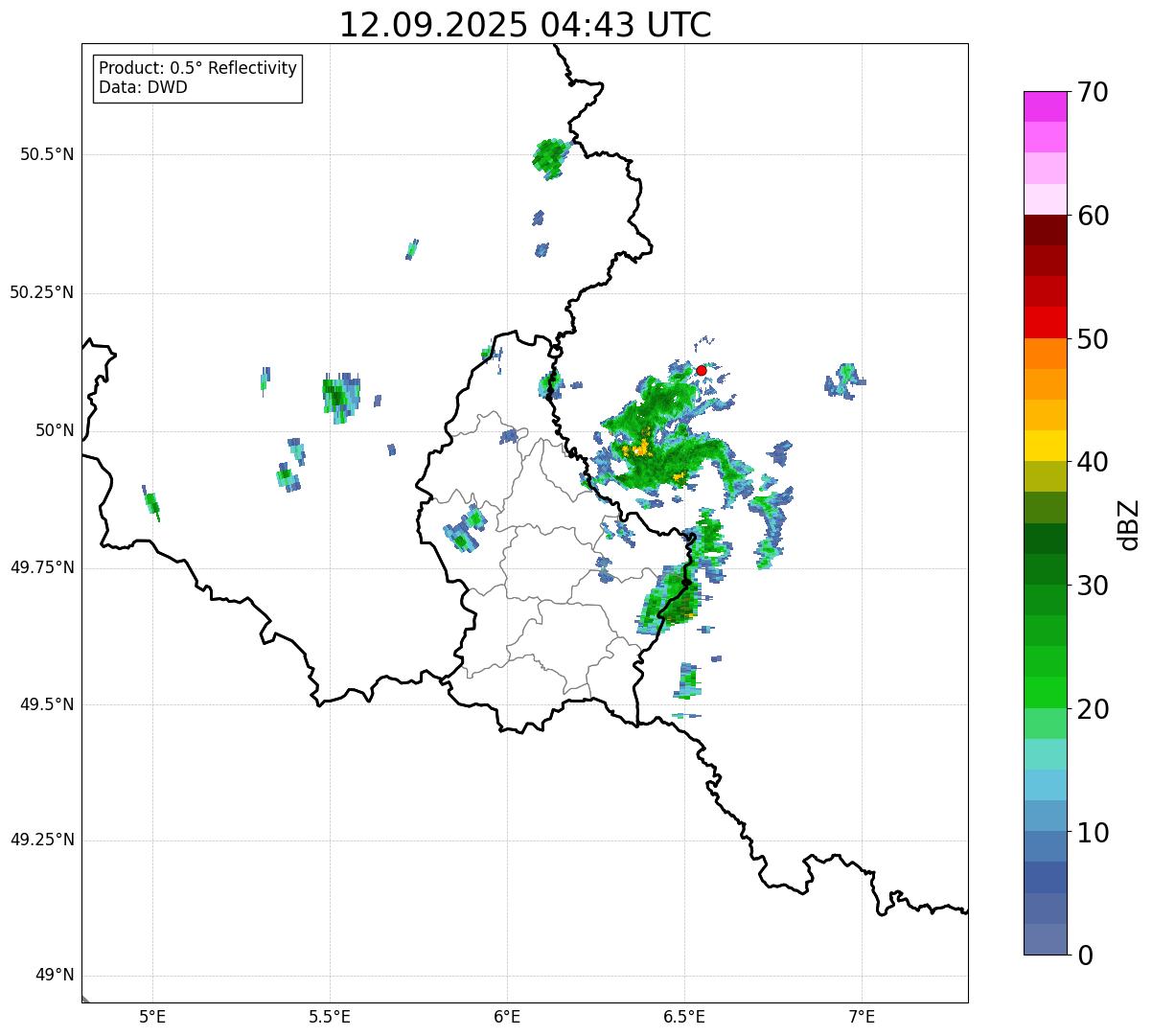
Task: Click the yellow 40 dBZ colorbar segment
Action: (x=1045, y=446)
